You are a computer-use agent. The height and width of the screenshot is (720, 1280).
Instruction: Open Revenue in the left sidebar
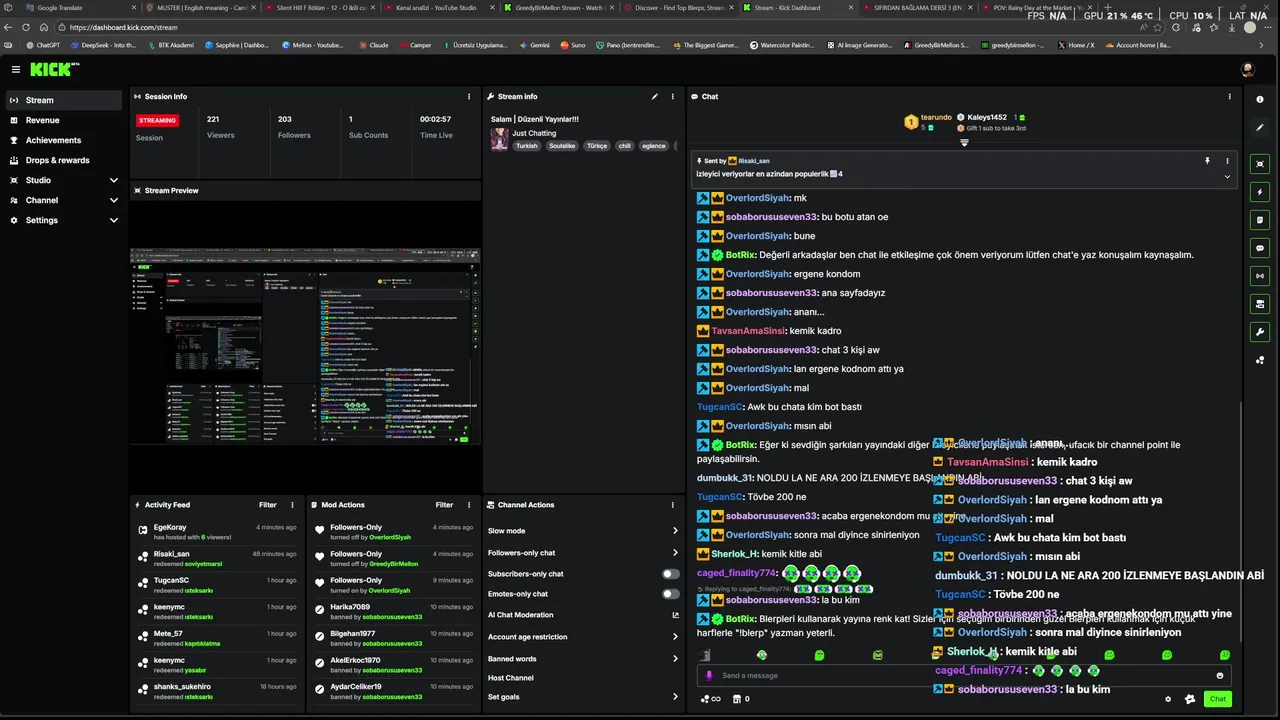click(64, 120)
